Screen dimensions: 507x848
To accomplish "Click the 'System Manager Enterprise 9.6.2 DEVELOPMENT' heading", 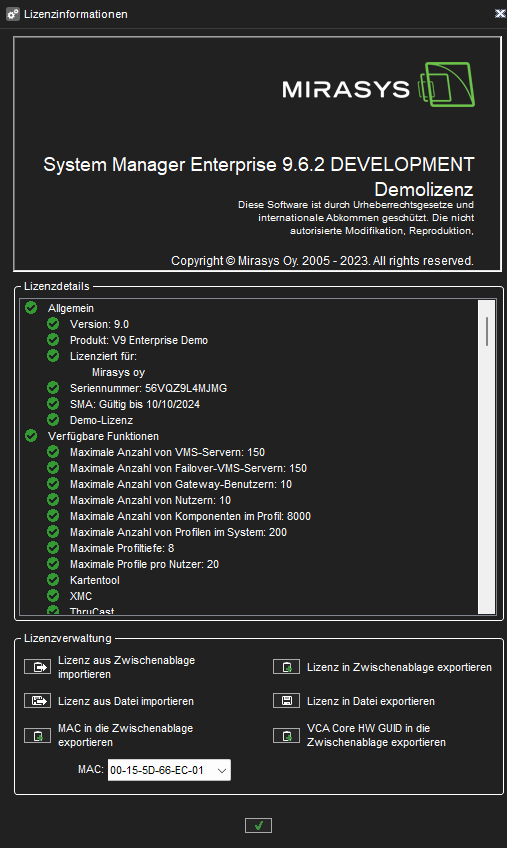I will (259, 164).
